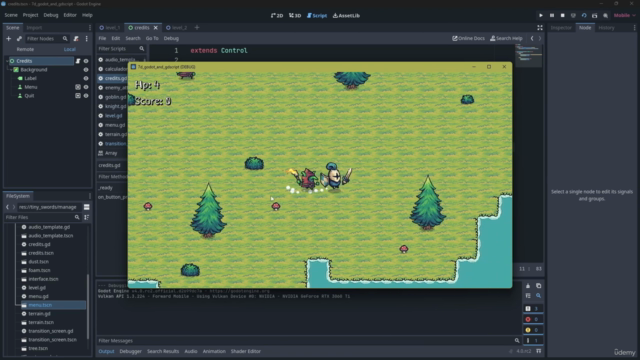This screenshot has height=360, width=640.
Task: Toggle visibility of the Background node
Action: click(x=86, y=70)
